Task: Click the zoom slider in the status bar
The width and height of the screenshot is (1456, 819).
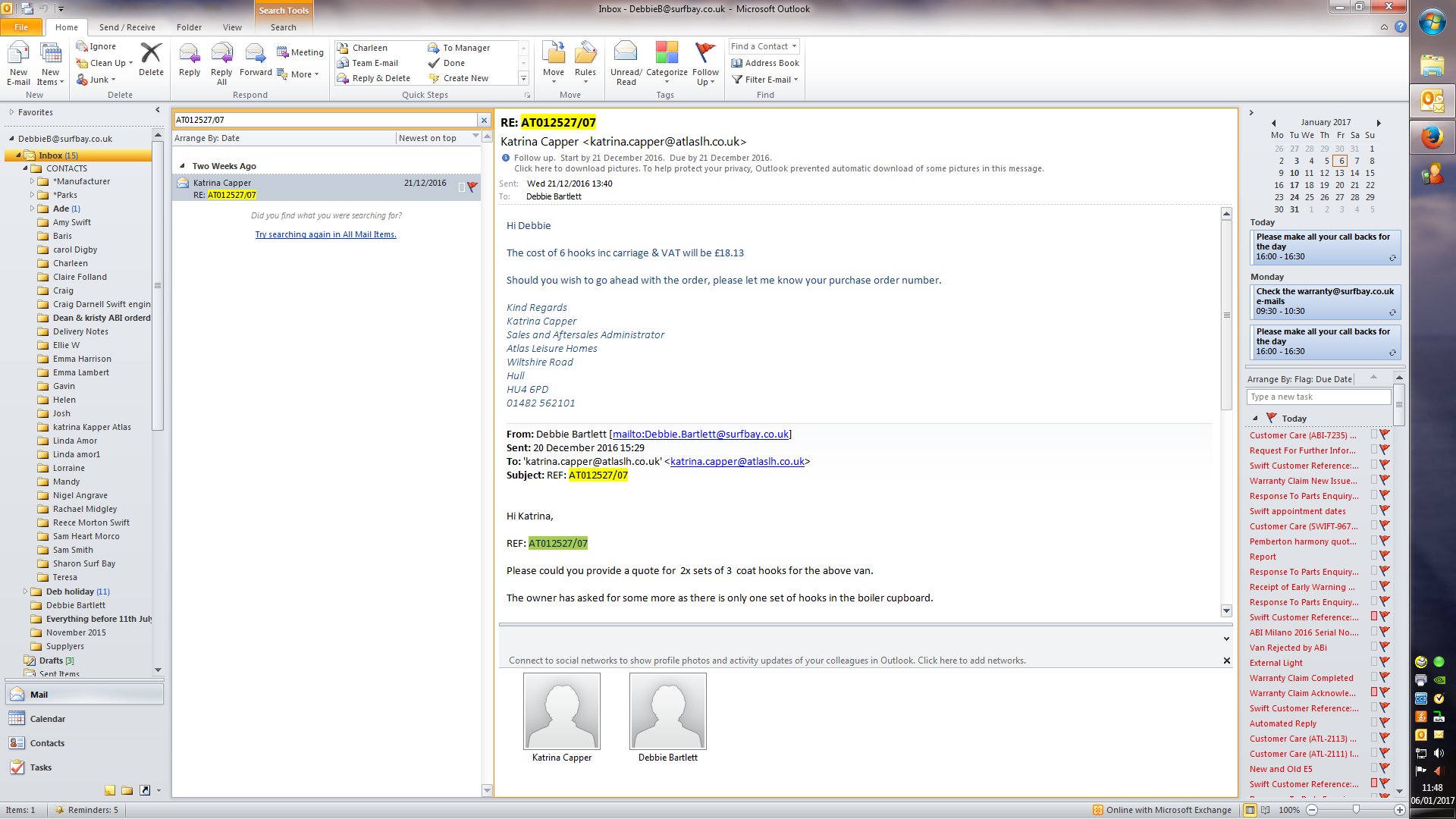Action: click(1356, 810)
